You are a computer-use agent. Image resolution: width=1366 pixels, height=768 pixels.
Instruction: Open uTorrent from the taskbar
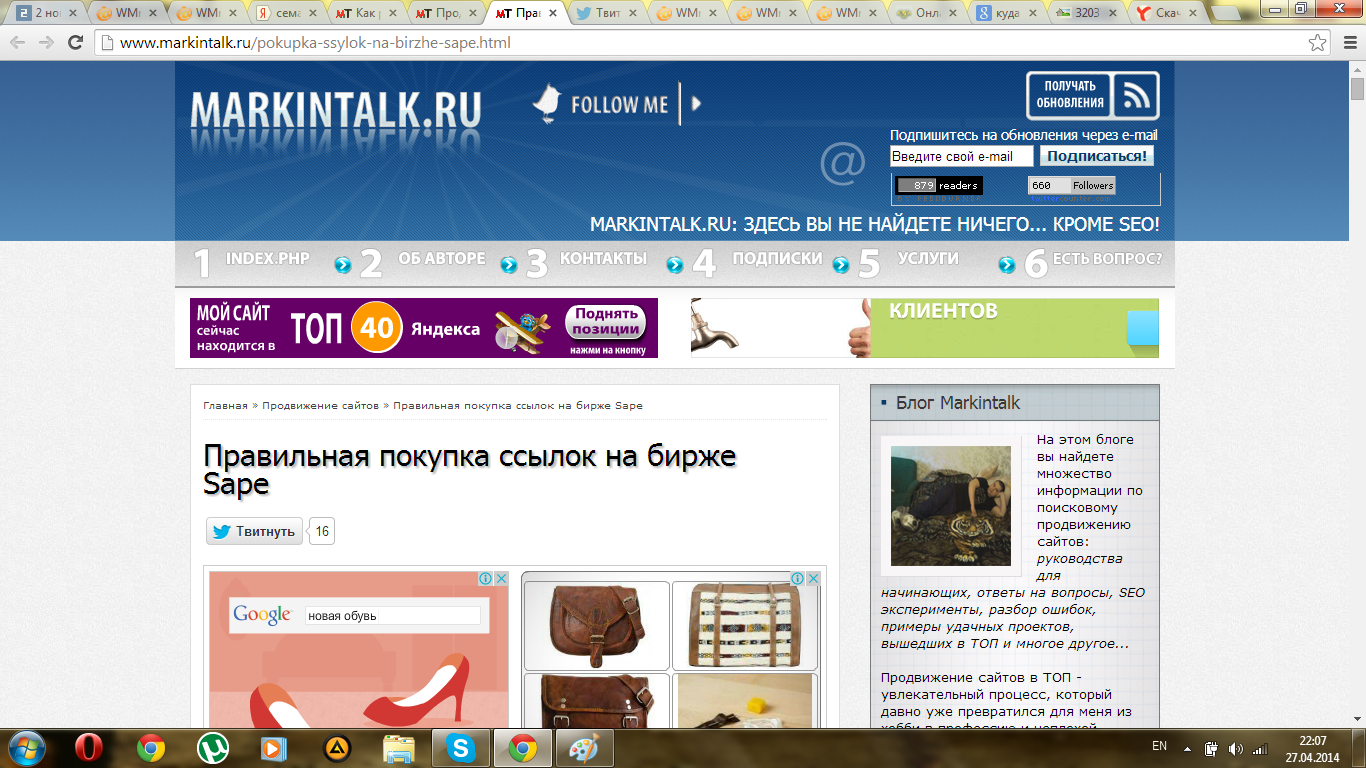211,748
